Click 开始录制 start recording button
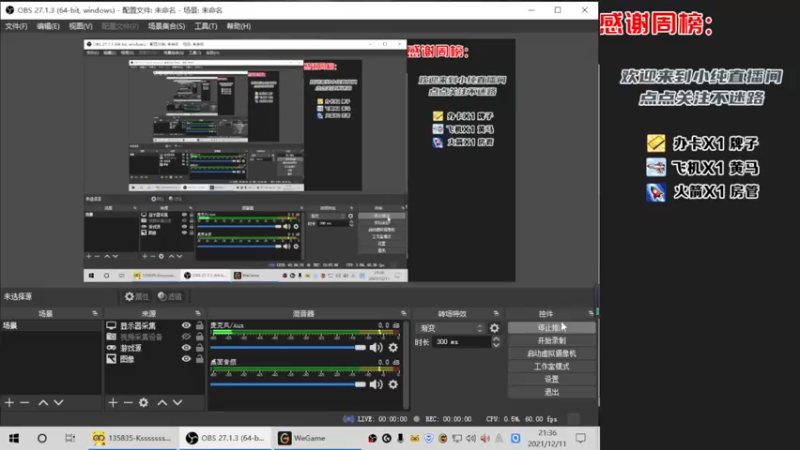The height and width of the screenshot is (450, 800). pos(552,340)
